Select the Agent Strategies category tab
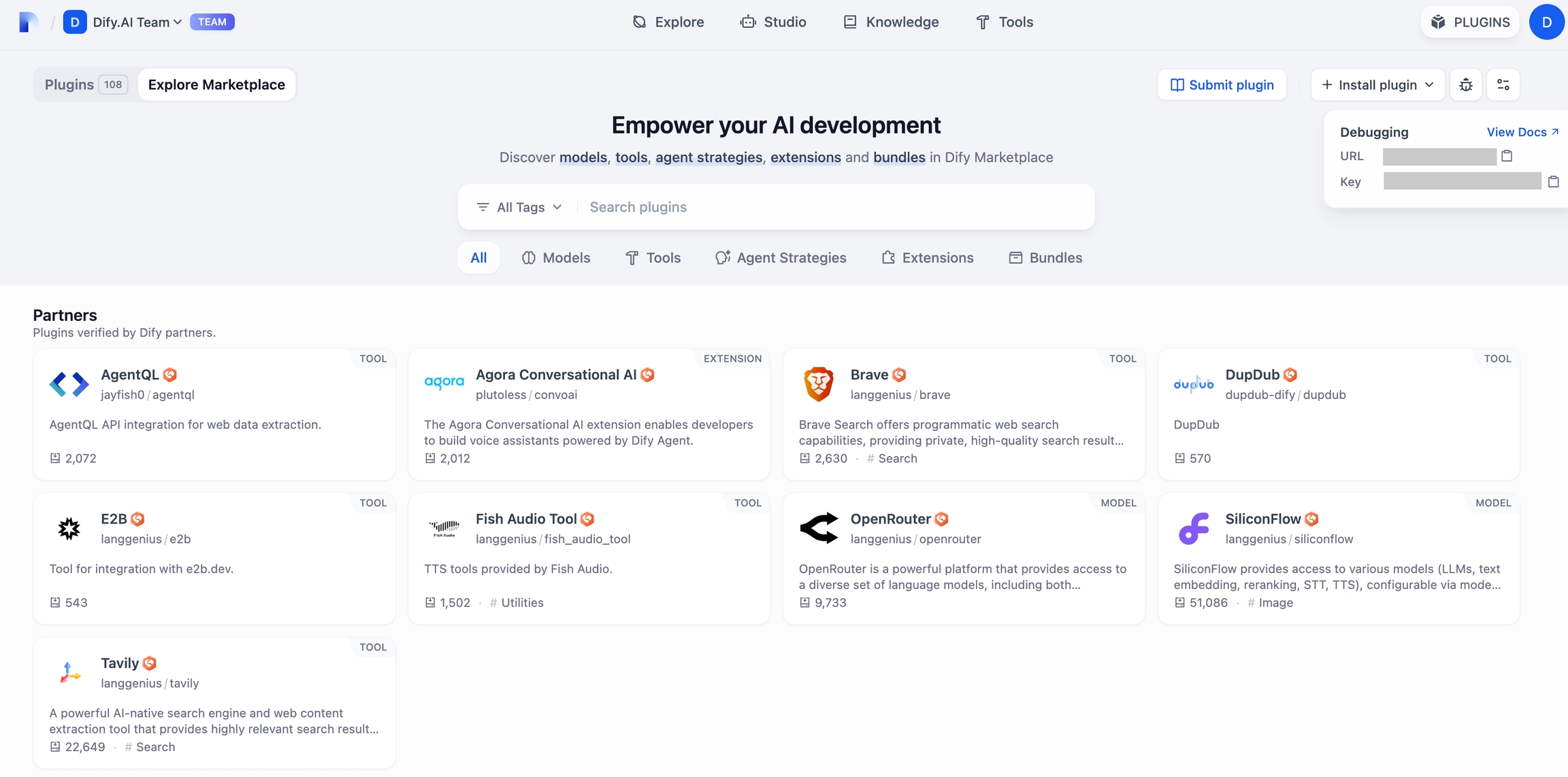This screenshot has width=1568, height=777. point(781,257)
